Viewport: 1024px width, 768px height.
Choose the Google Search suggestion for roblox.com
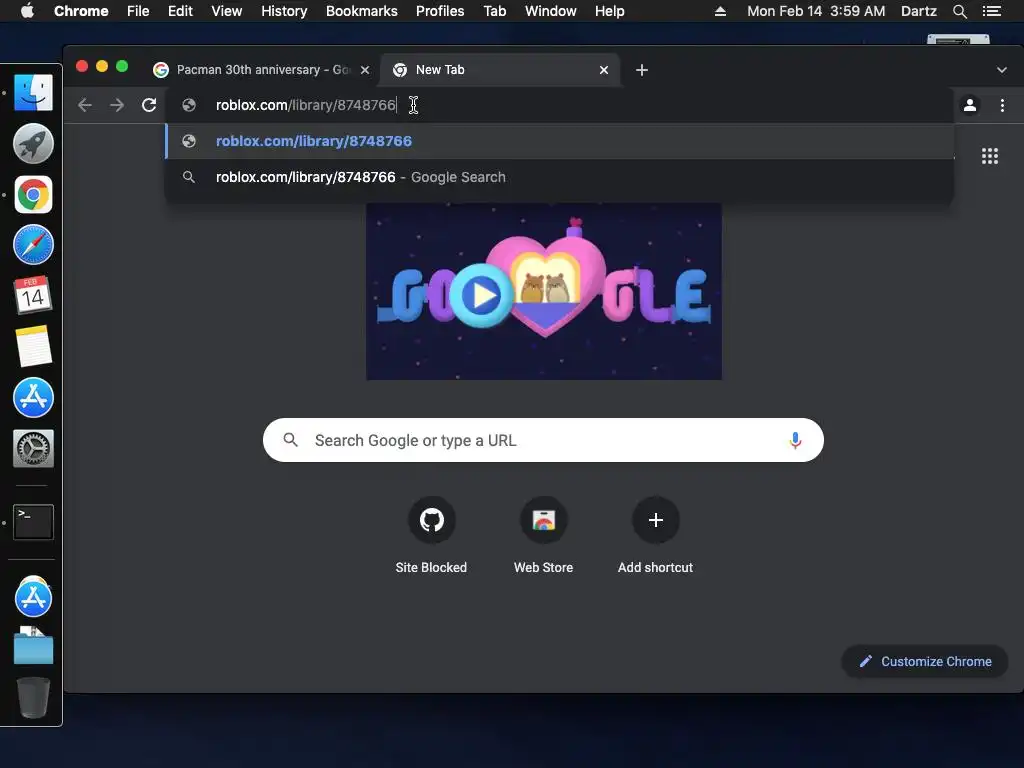click(560, 177)
